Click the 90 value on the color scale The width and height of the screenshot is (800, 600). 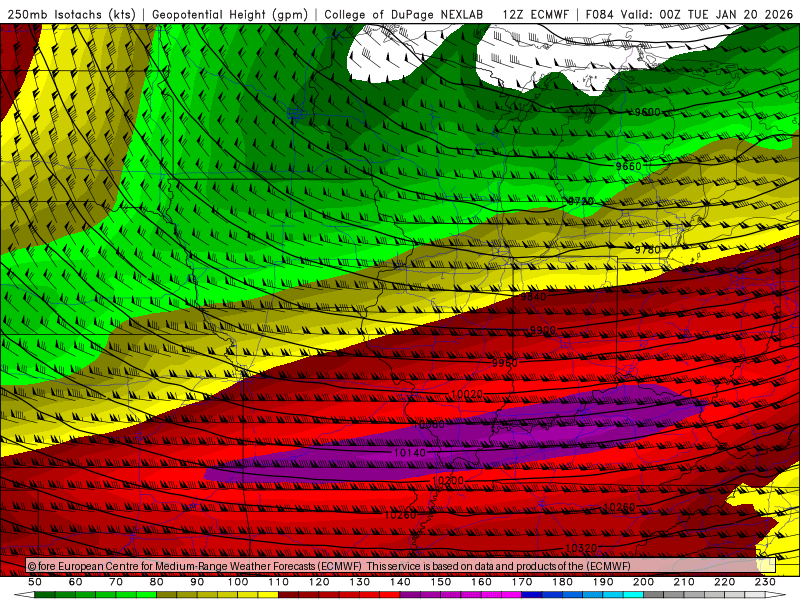197,582
